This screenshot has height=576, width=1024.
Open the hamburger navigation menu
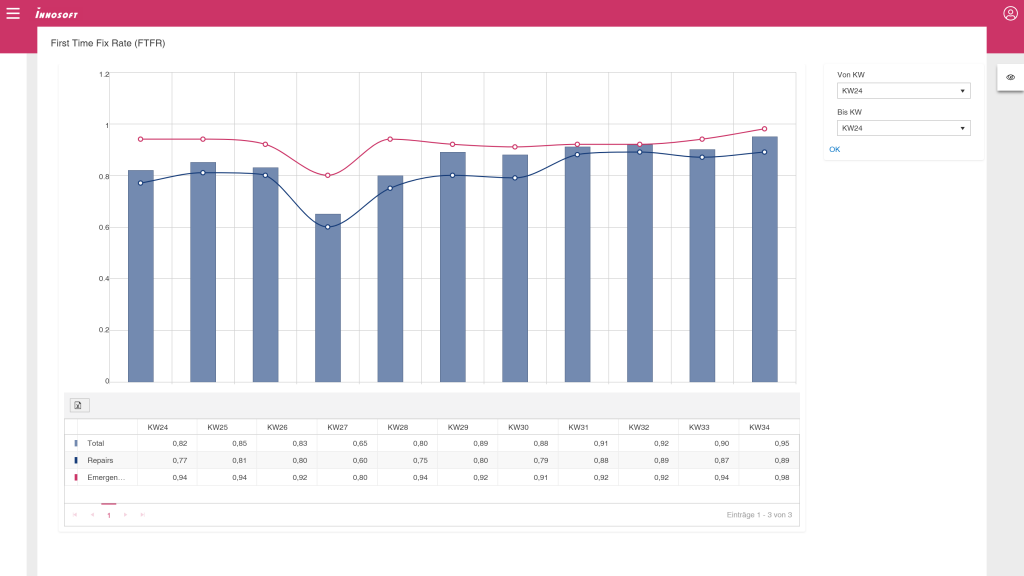point(13,13)
